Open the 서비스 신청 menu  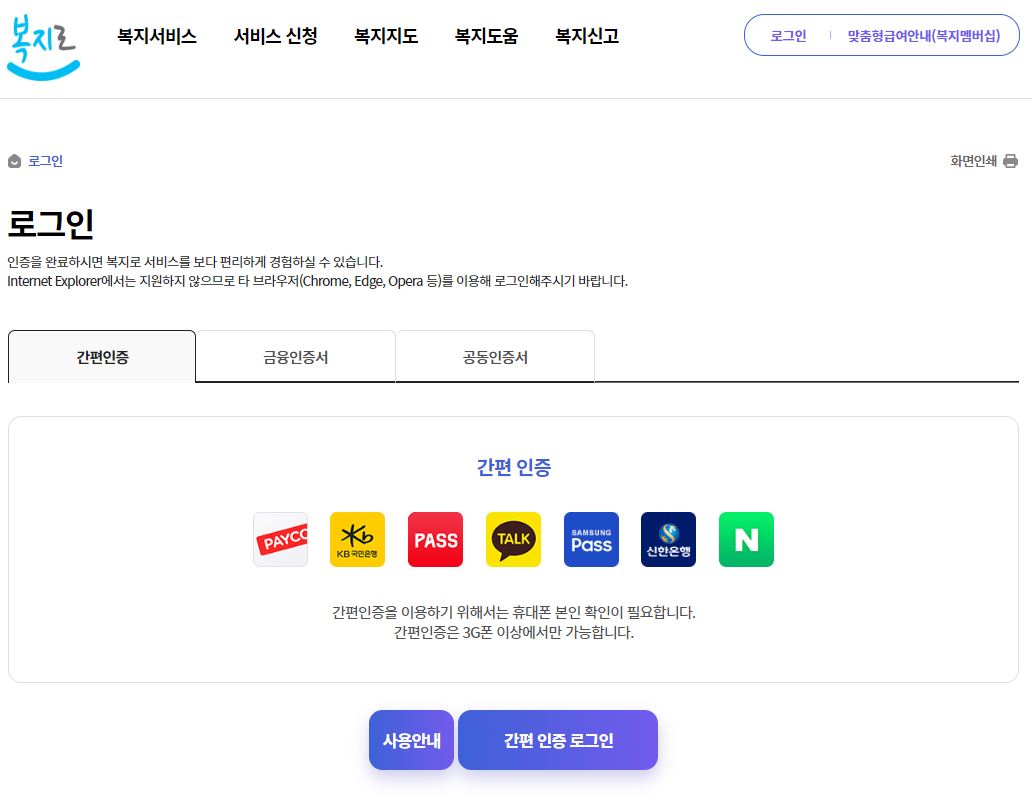click(x=276, y=36)
